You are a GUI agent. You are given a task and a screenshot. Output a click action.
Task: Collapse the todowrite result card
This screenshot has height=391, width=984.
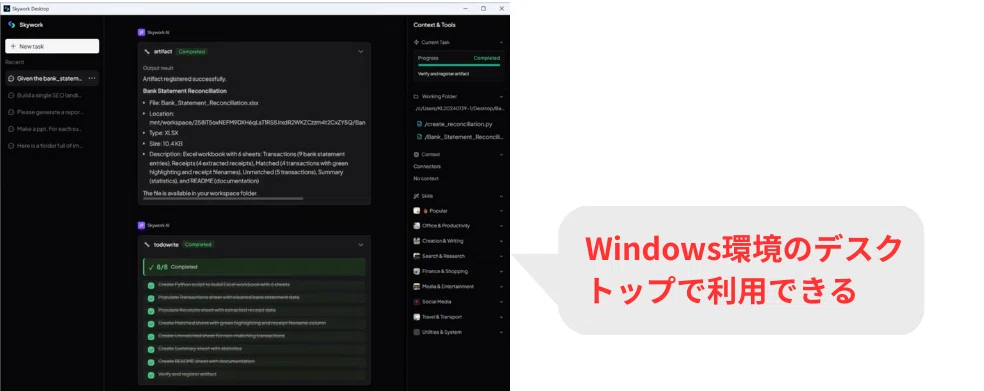[x=360, y=244]
